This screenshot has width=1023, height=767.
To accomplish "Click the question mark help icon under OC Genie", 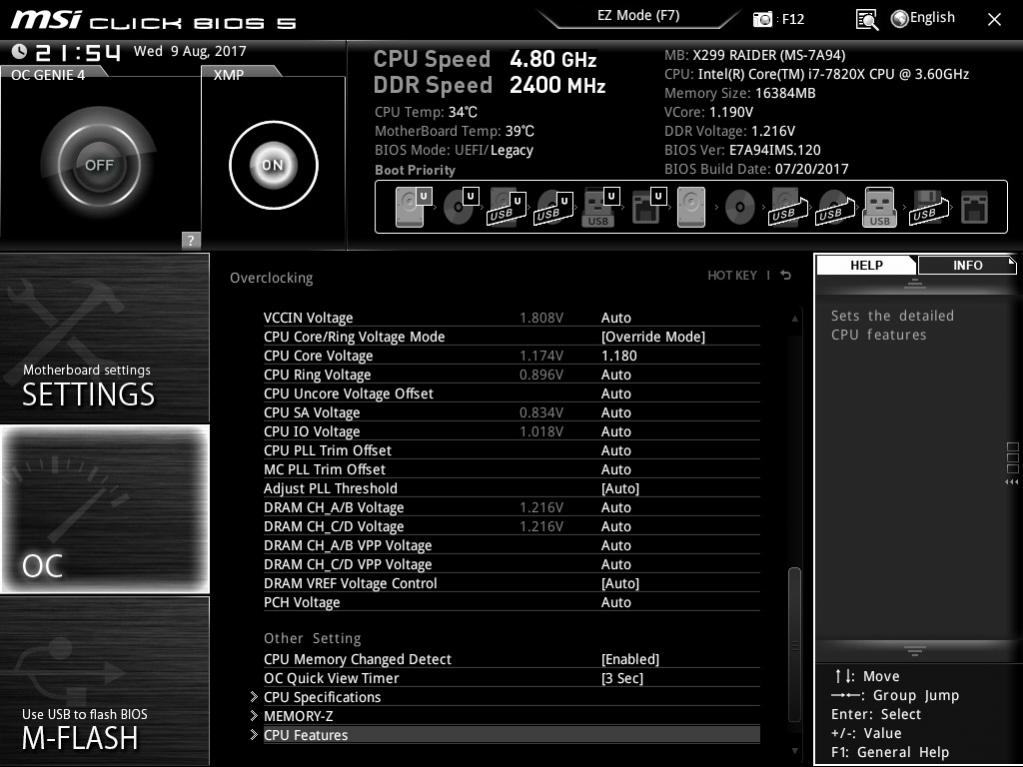I will click(x=191, y=240).
